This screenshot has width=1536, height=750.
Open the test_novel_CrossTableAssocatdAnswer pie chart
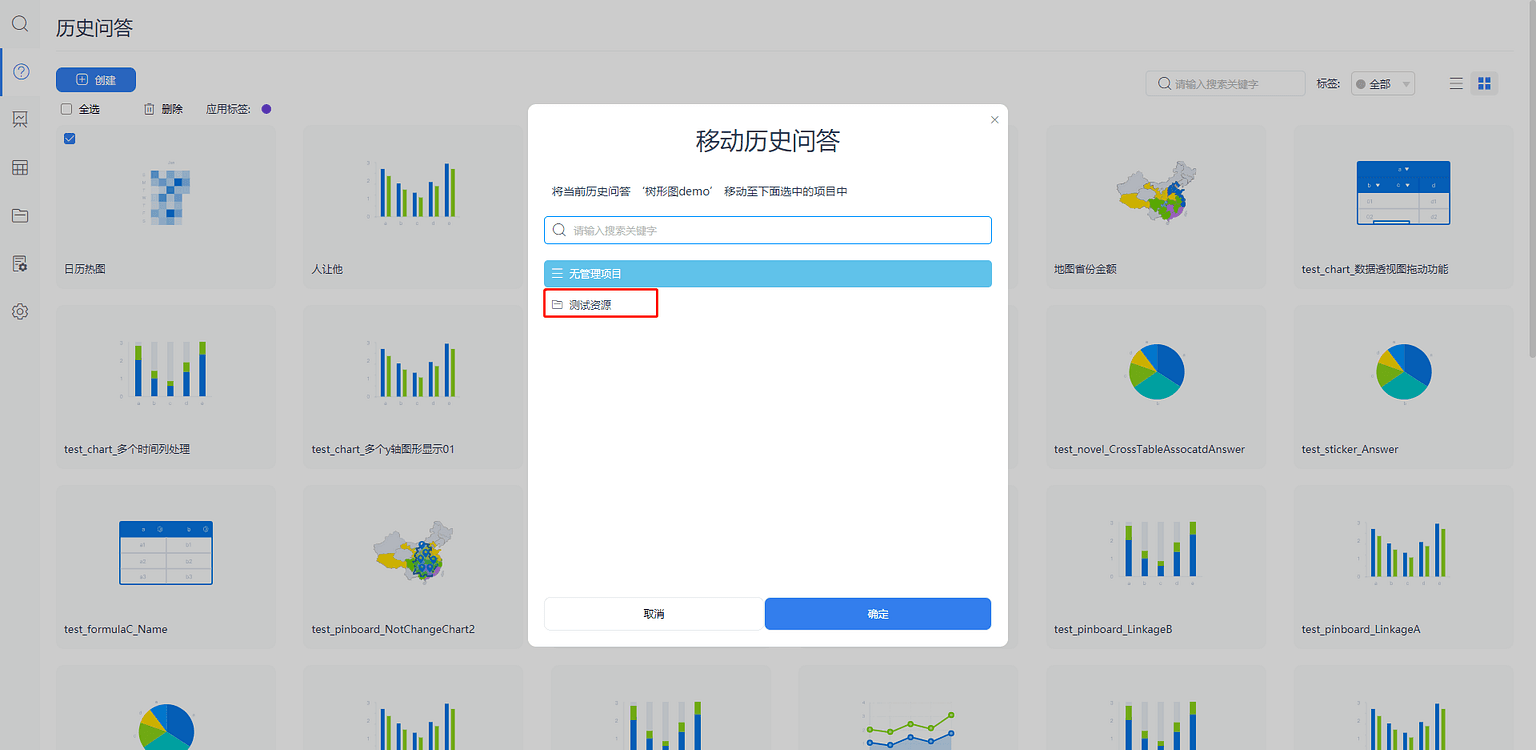1157,372
